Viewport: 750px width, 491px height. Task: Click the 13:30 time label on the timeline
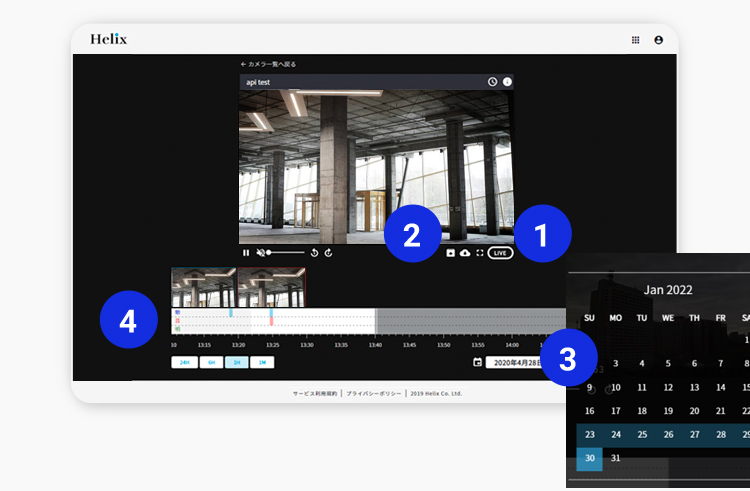(x=307, y=345)
